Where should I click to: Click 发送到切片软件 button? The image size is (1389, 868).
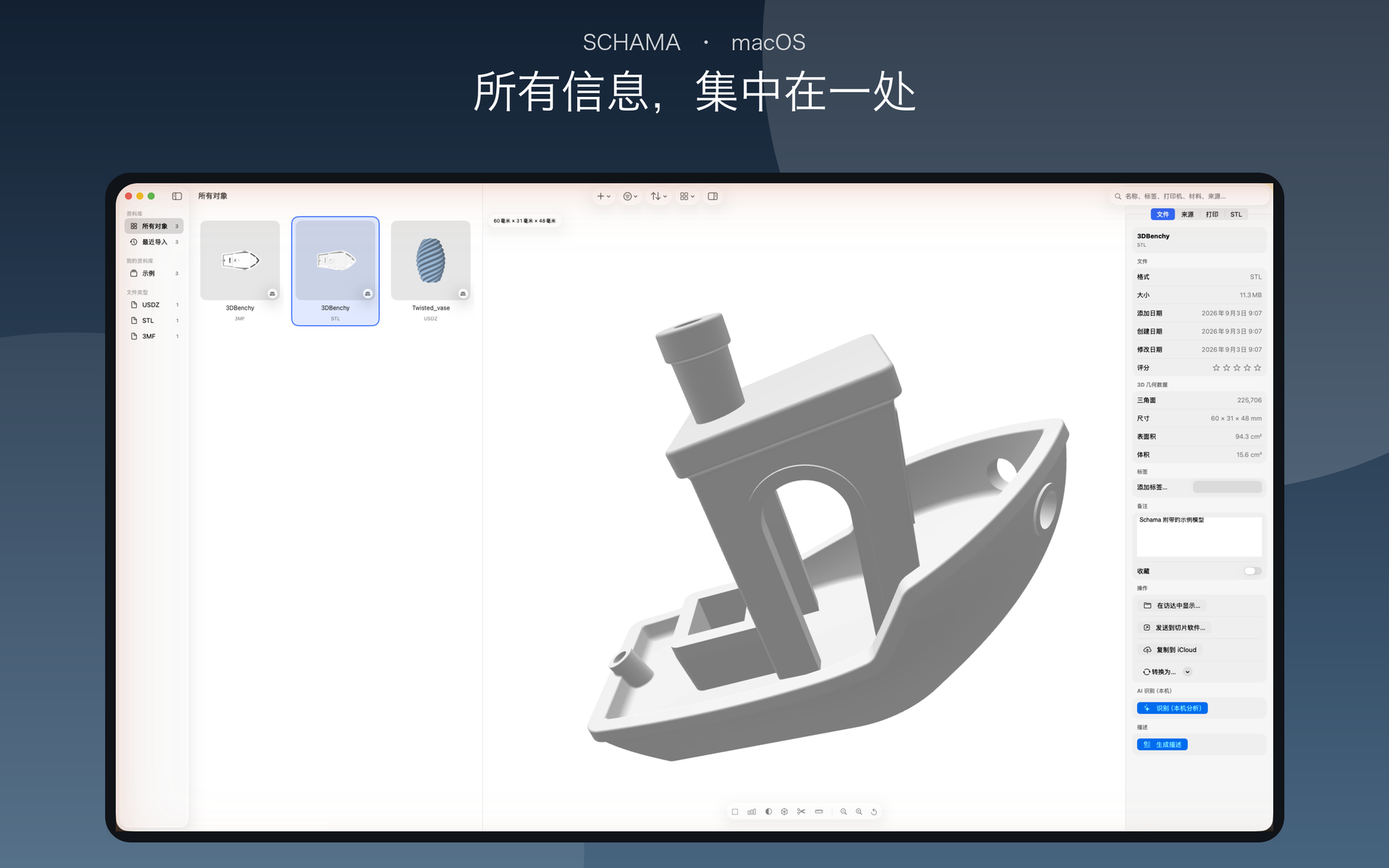tap(1175, 628)
